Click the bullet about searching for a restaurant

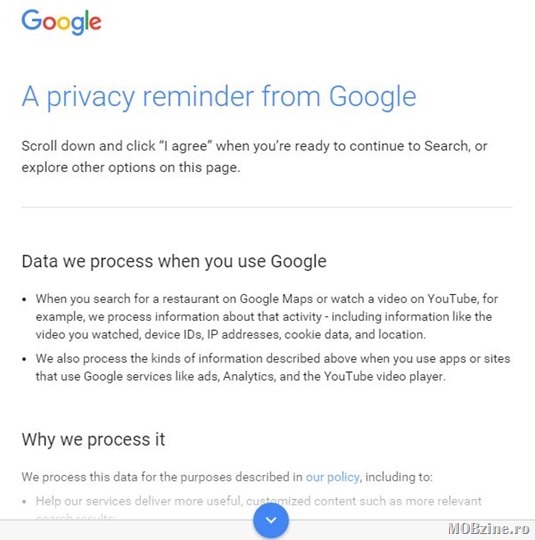(267, 316)
